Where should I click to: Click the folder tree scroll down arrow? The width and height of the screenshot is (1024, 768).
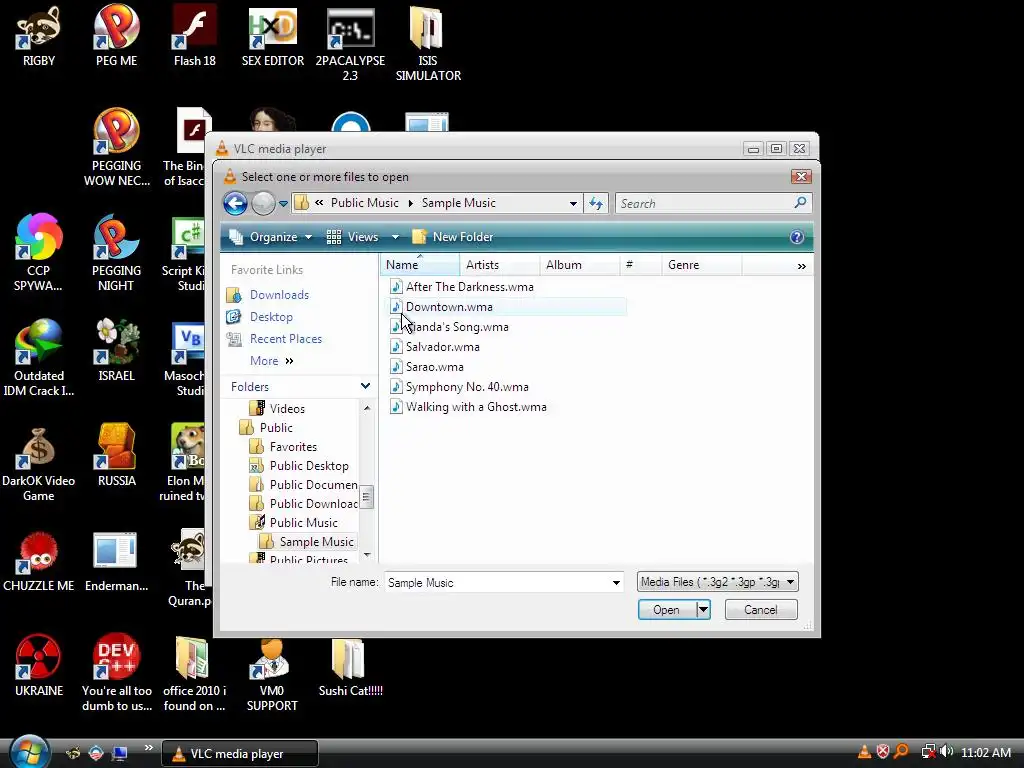point(366,555)
